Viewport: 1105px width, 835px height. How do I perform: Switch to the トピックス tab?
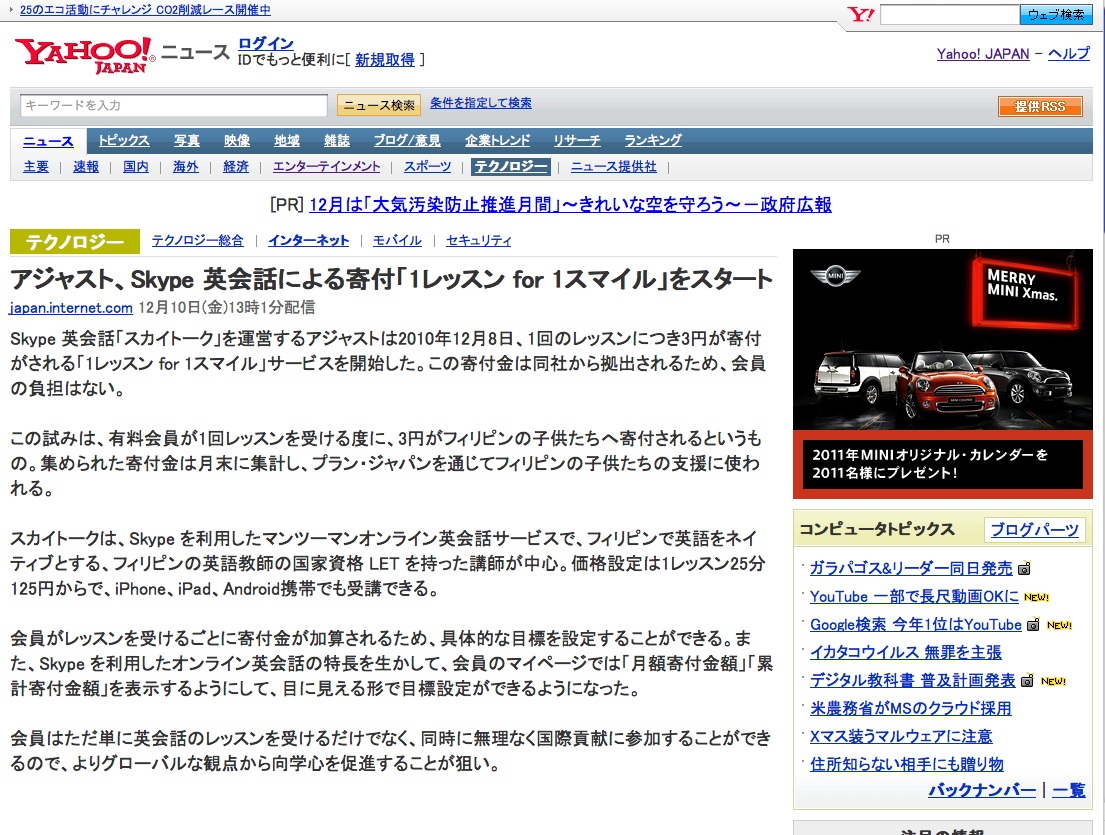coord(124,141)
